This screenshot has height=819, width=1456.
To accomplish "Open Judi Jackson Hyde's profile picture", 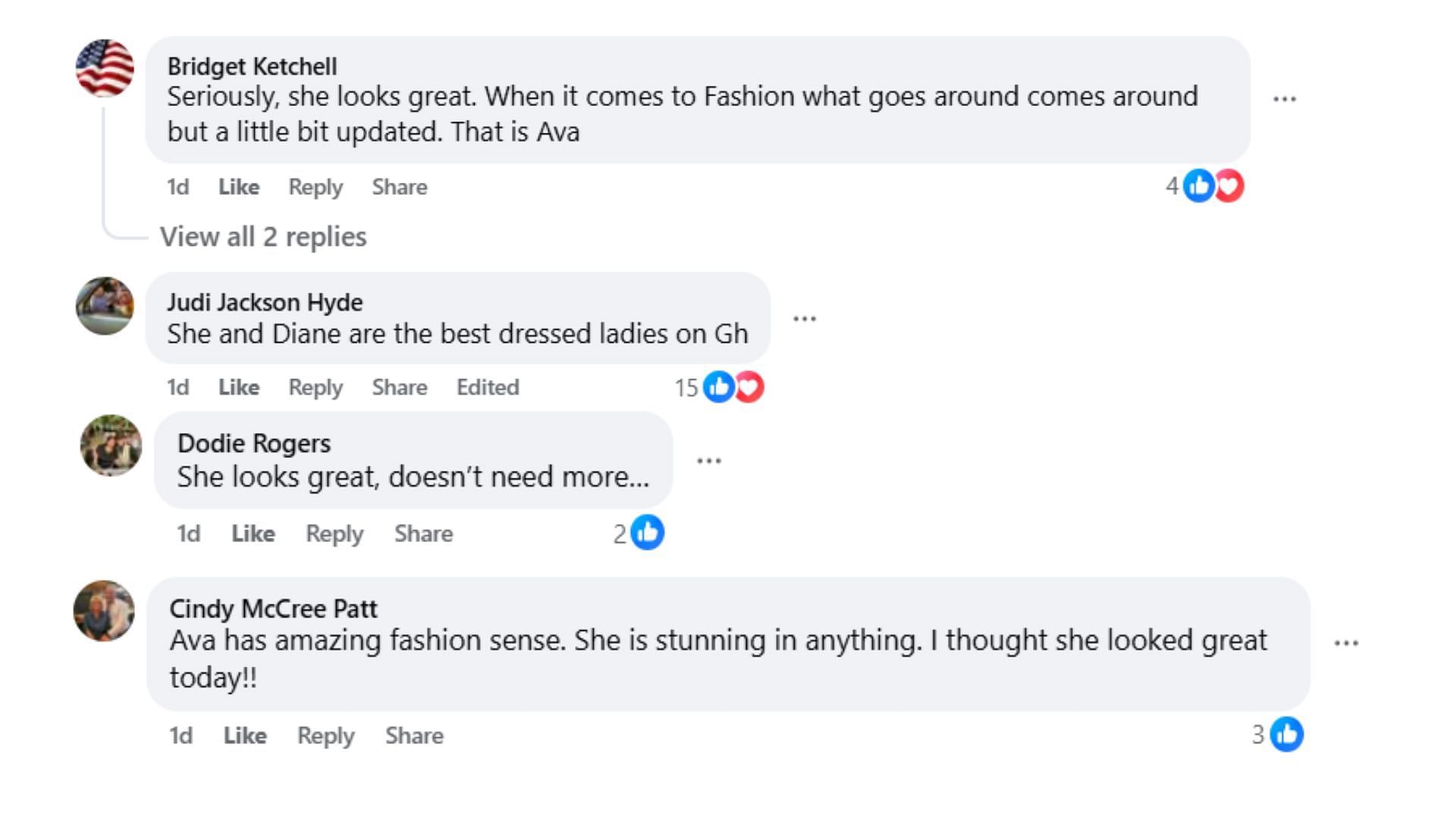I will tap(105, 306).
